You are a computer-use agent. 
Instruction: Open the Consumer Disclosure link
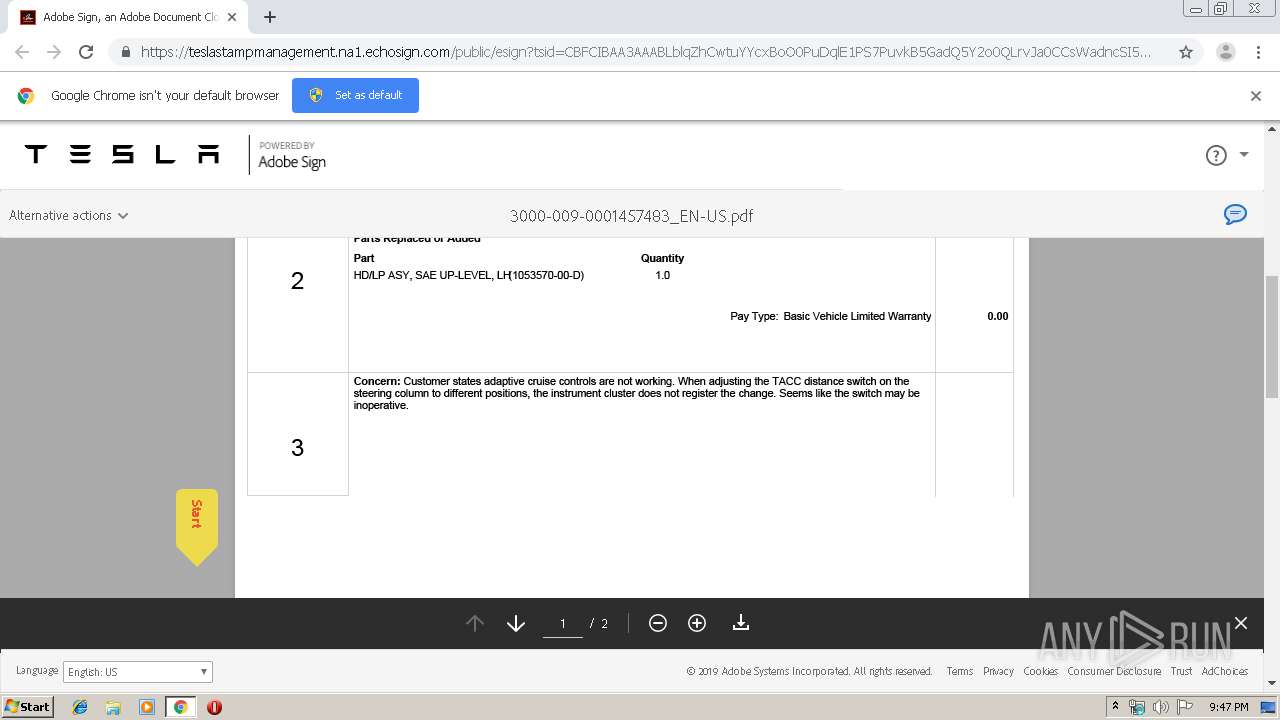(1114, 671)
